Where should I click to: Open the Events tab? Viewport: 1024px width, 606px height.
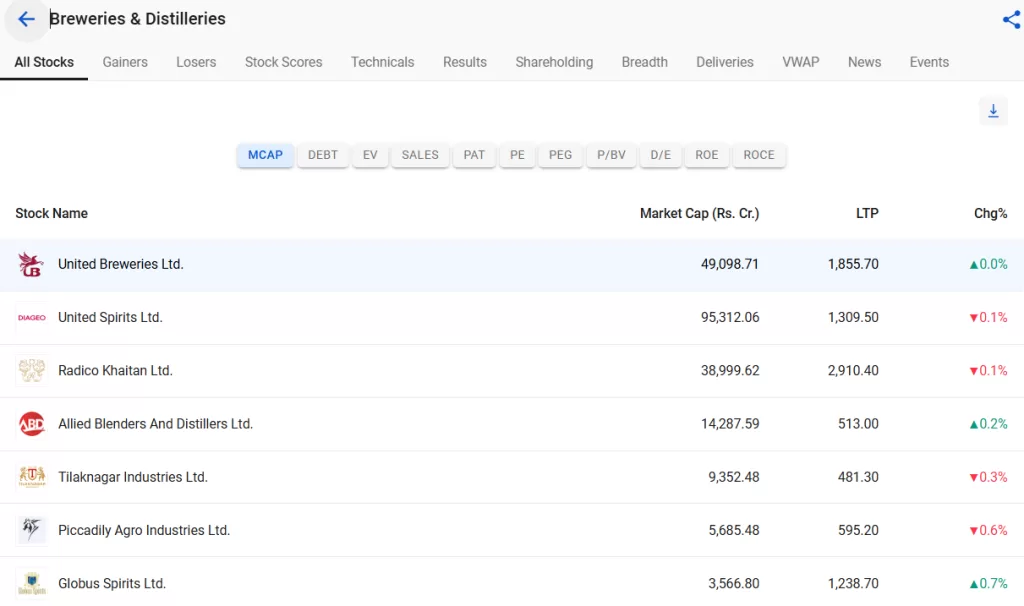coord(929,62)
